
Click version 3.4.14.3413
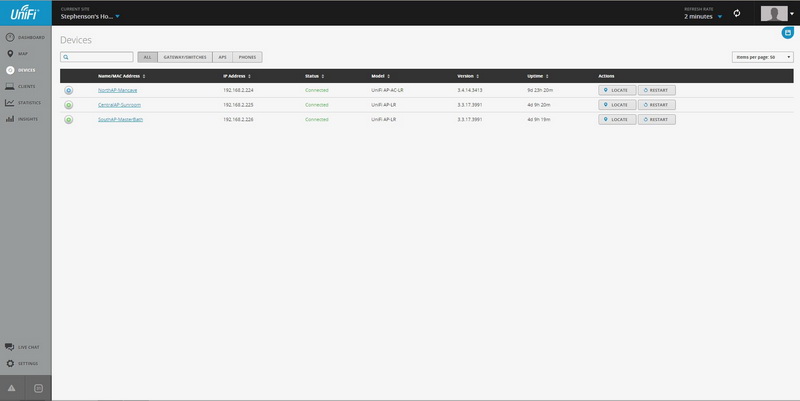click(x=470, y=90)
